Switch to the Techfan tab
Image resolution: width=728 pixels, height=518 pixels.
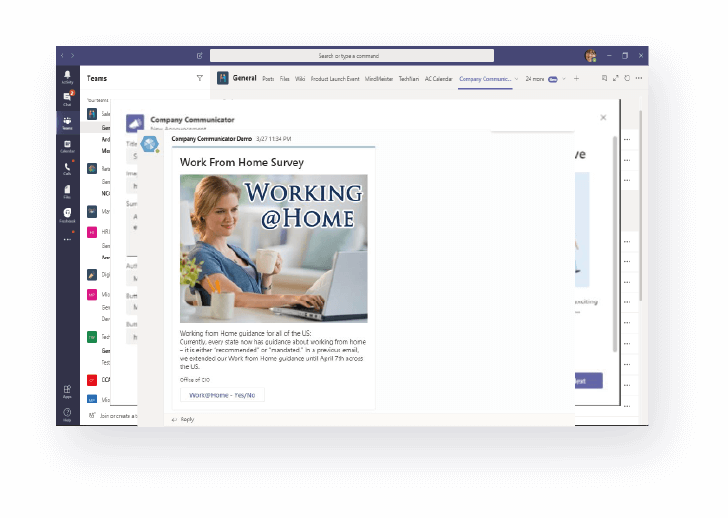click(x=409, y=79)
